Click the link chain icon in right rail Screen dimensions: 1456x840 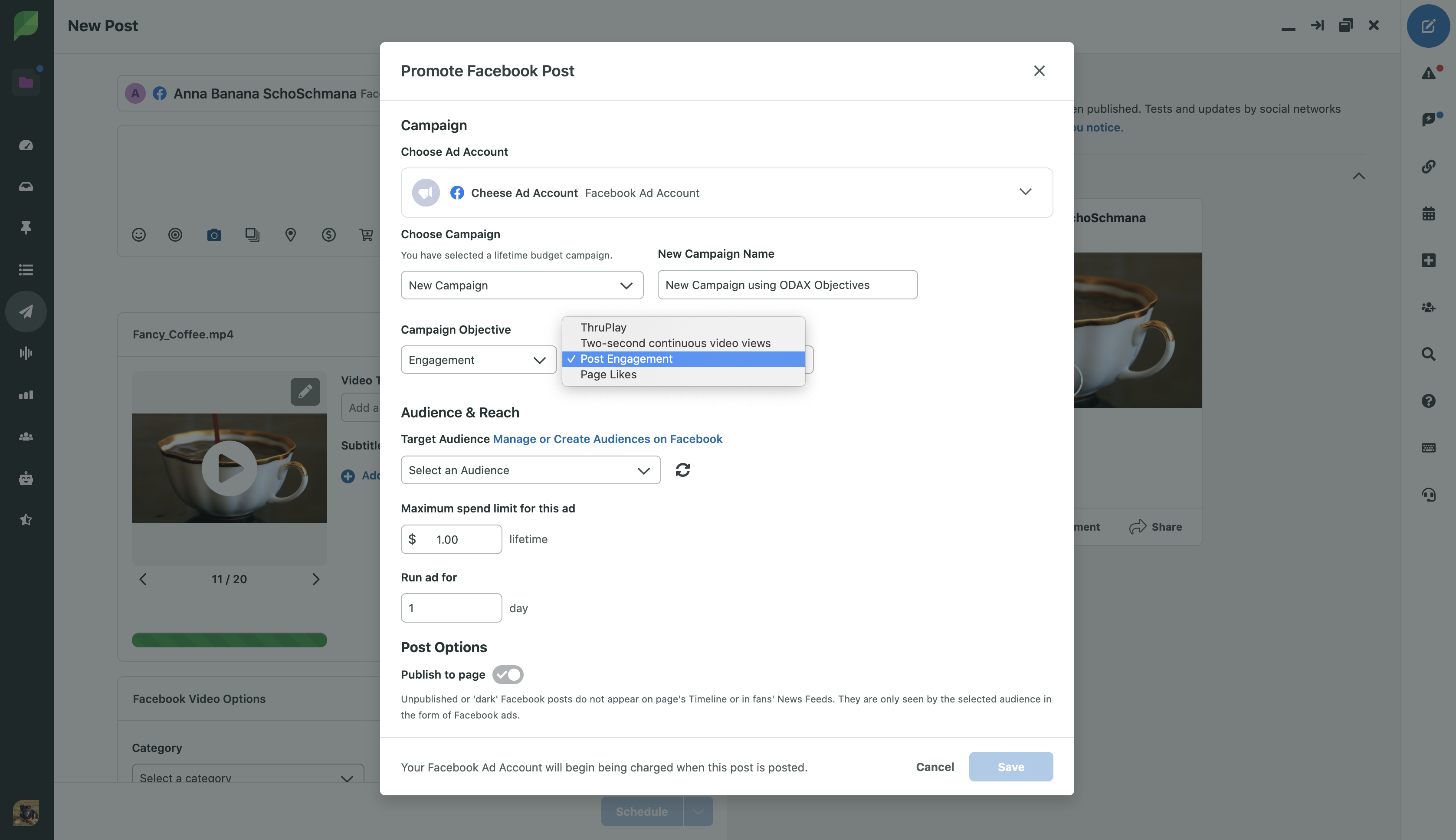(1428, 167)
